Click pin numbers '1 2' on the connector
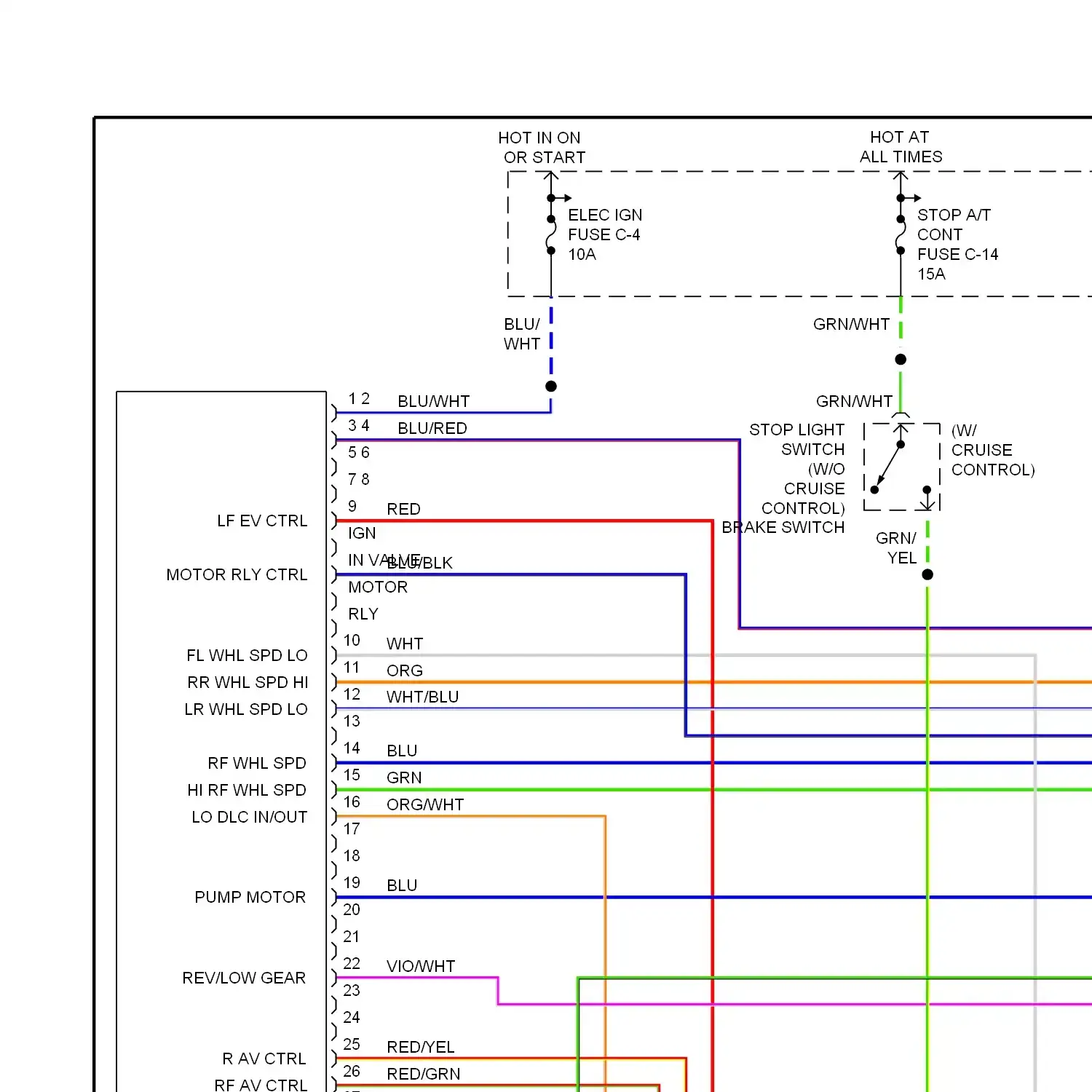The width and height of the screenshot is (1092, 1092). point(359,399)
